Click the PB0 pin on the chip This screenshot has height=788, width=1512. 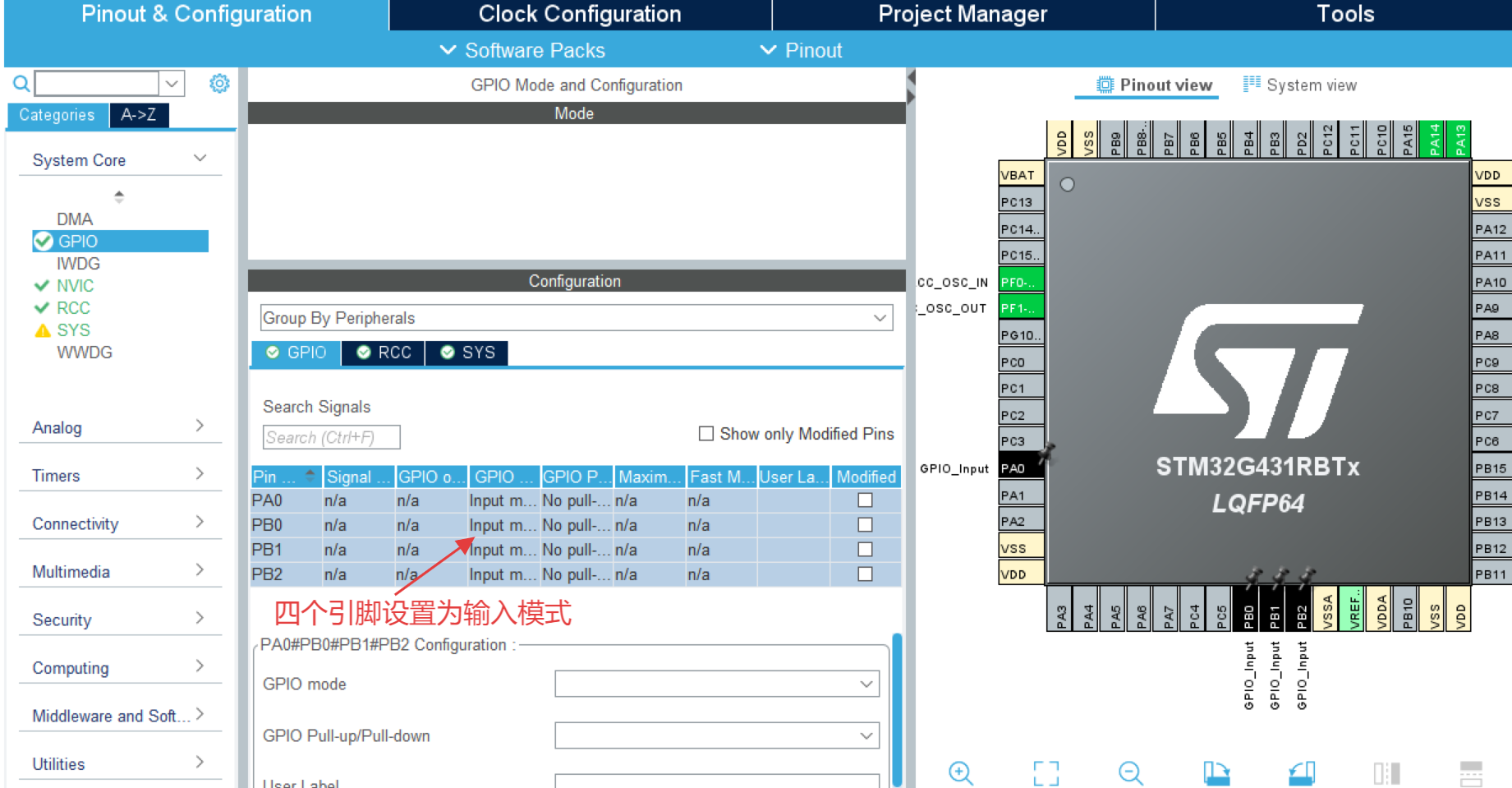(1248, 609)
